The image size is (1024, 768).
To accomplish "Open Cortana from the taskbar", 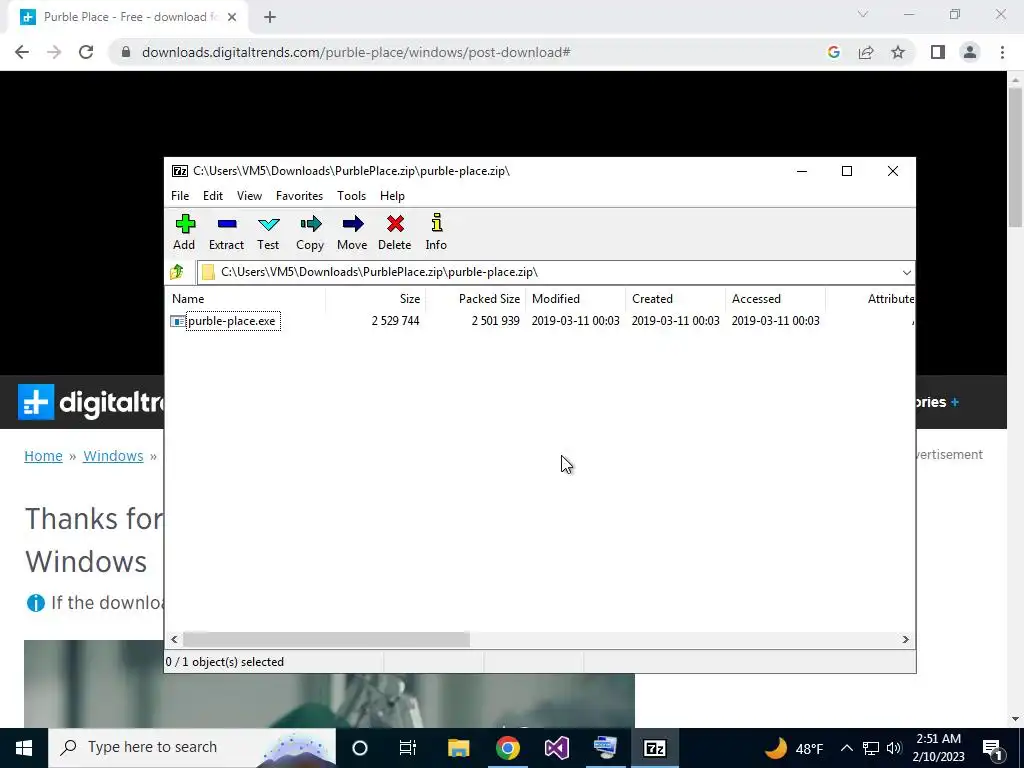I will 360,748.
